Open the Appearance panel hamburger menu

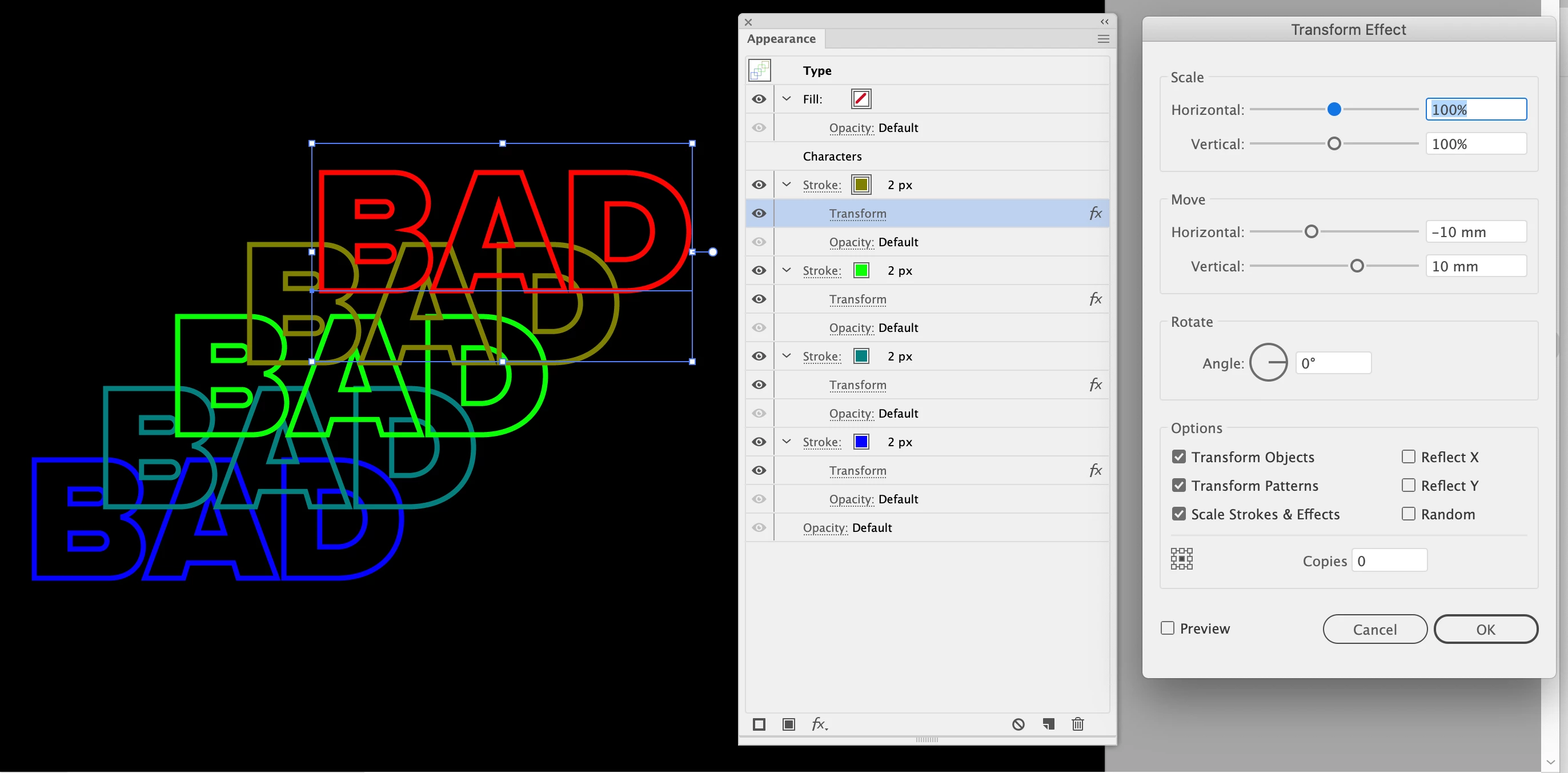pos(1103,39)
